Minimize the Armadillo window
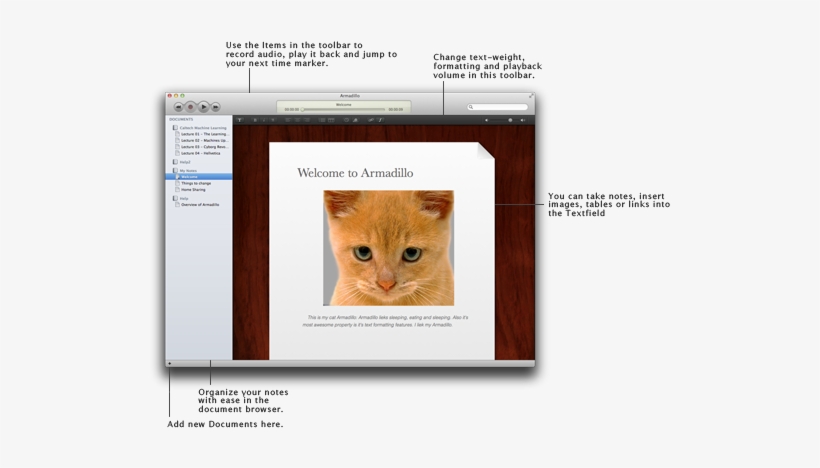Viewport: 820px width, 468px height. tap(176, 96)
